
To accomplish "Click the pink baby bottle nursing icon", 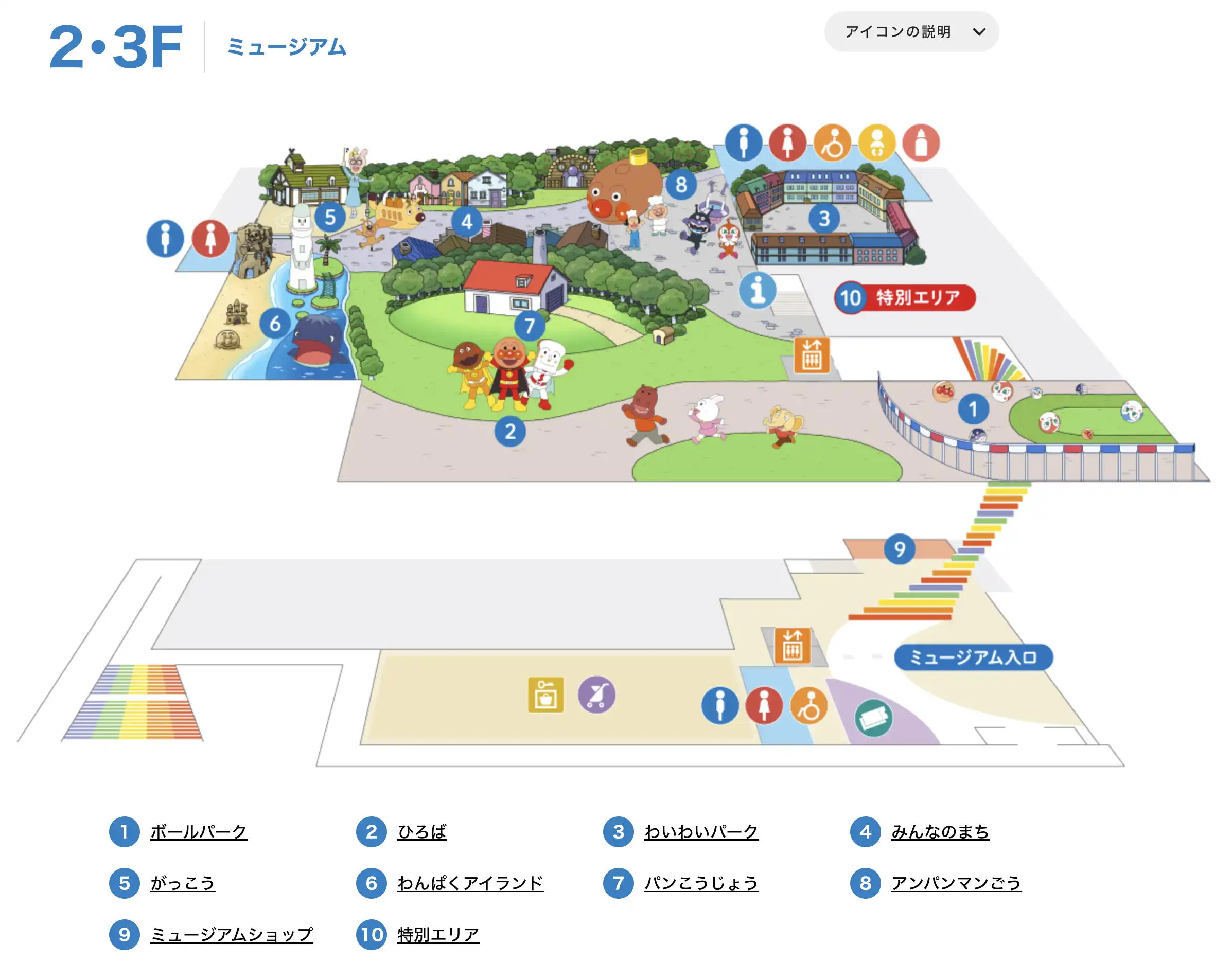I will pos(921,143).
